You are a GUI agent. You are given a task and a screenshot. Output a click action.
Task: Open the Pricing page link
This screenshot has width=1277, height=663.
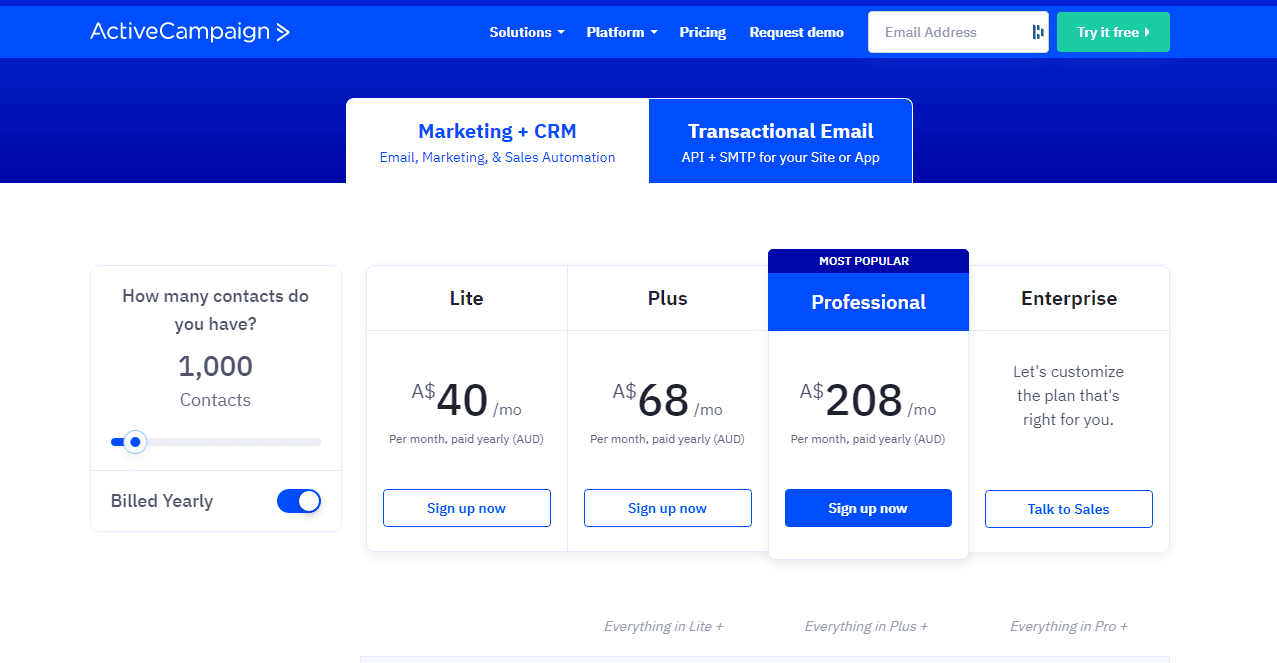[702, 32]
